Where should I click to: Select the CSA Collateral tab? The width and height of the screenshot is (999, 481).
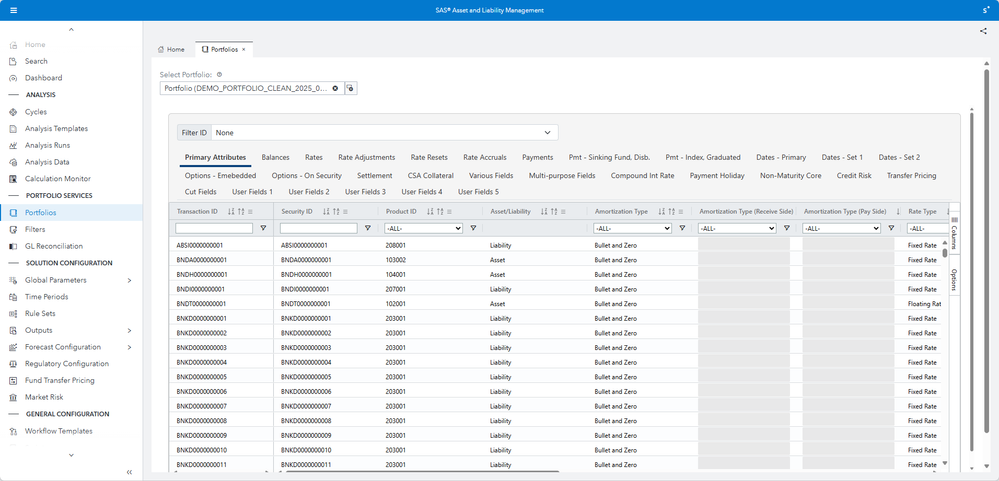pyautogui.click(x=431, y=175)
